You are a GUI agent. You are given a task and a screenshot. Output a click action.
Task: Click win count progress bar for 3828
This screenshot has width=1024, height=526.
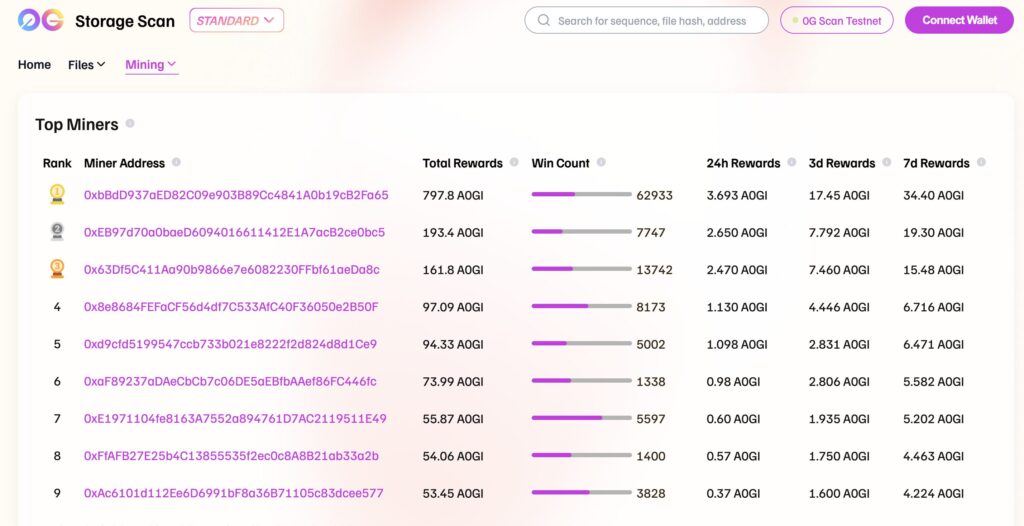(x=581, y=493)
